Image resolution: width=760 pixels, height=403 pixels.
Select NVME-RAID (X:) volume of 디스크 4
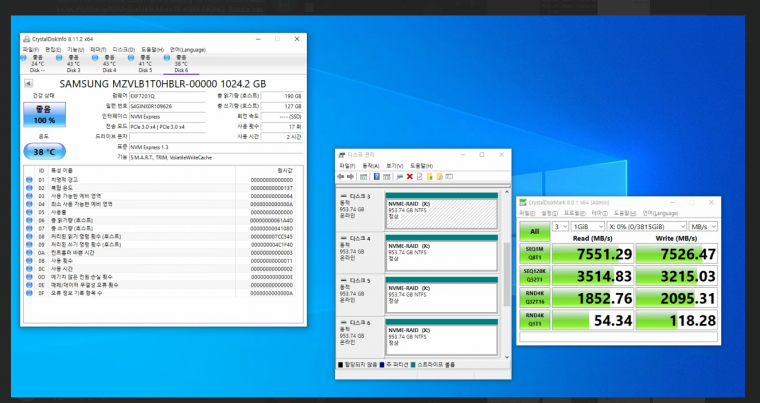click(x=442, y=256)
